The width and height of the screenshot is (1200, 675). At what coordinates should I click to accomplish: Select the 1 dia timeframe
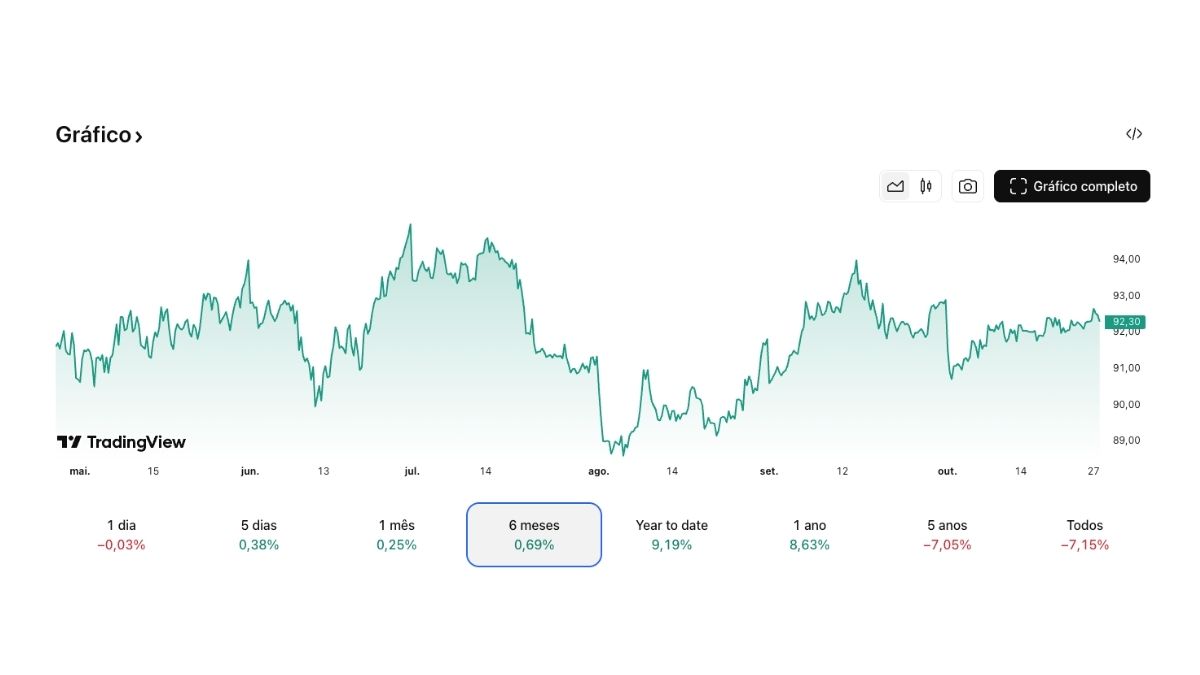tap(121, 534)
